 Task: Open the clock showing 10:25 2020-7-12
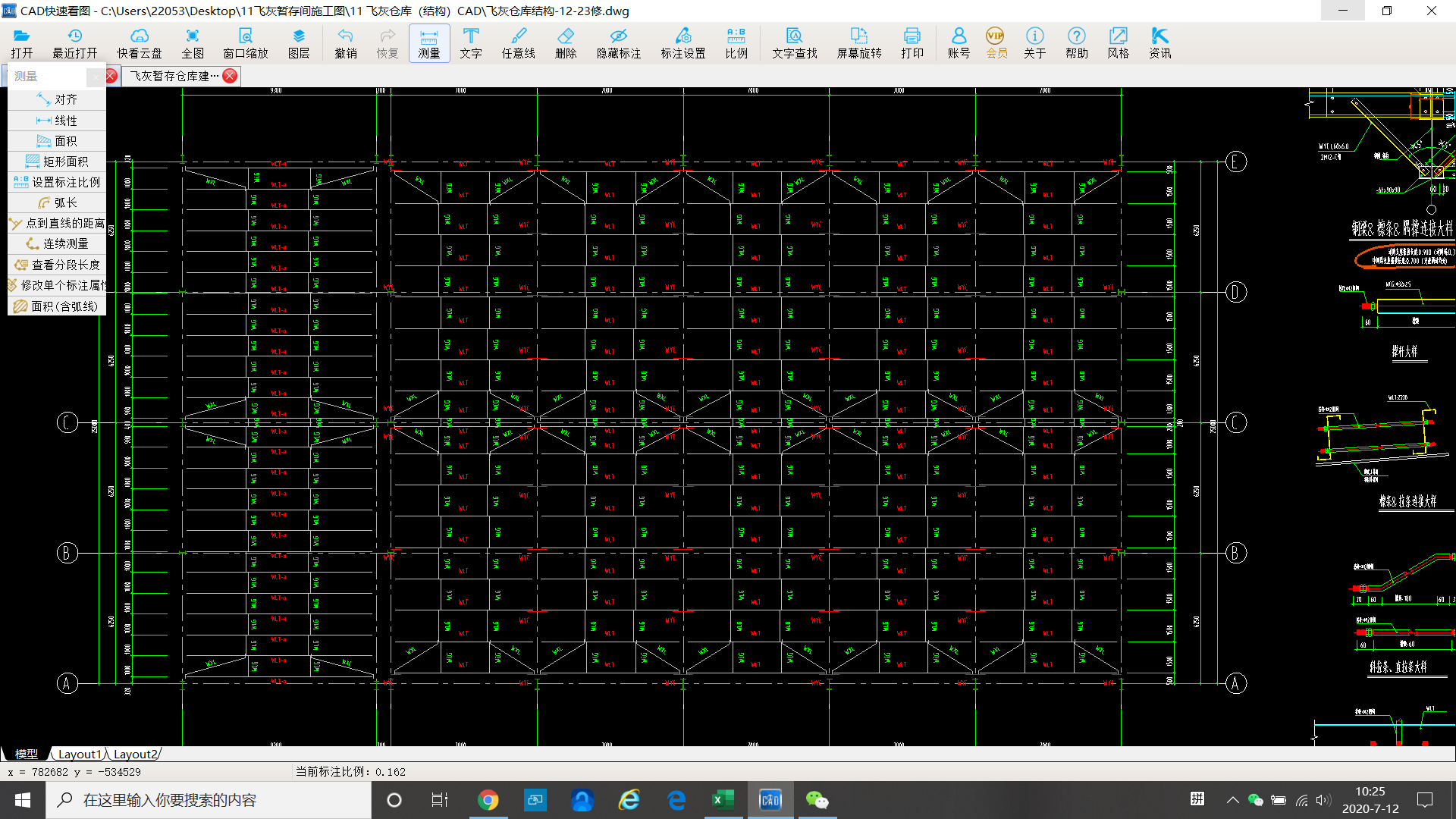click(x=1370, y=800)
